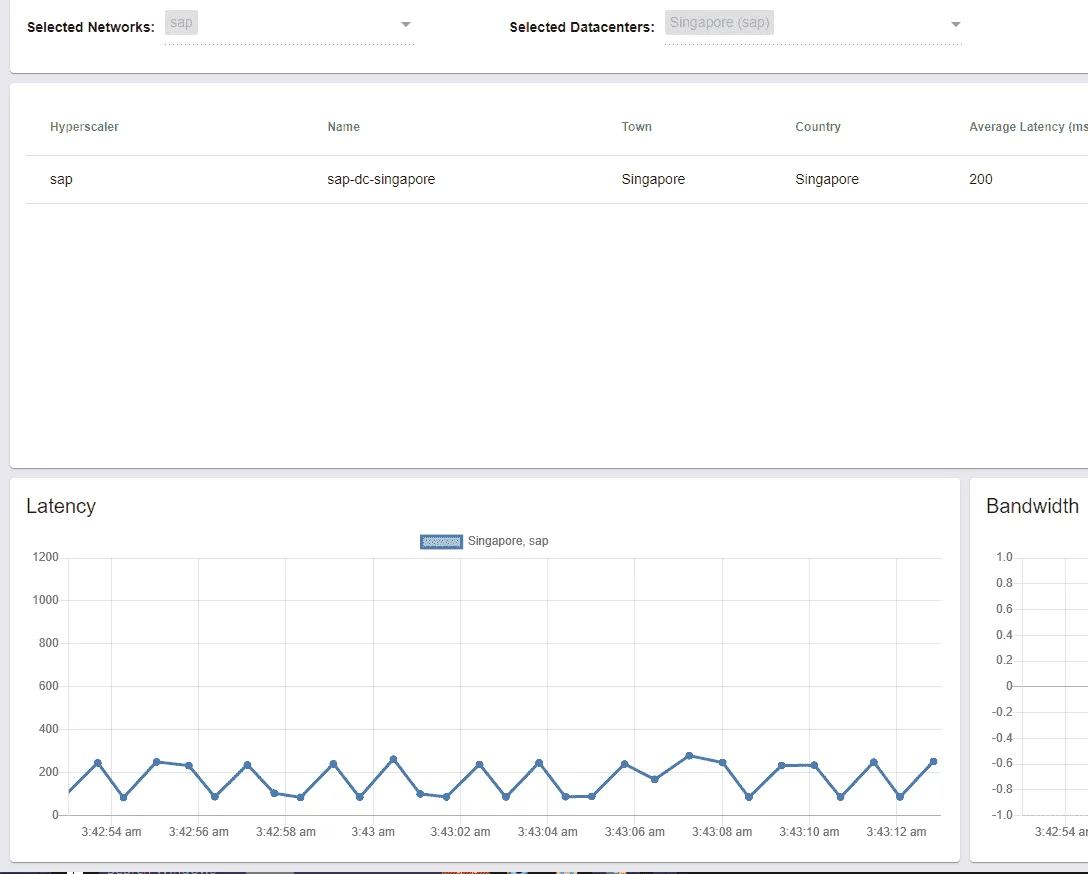The width and height of the screenshot is (1088, 874).
Task: Click the 3:43 am axis label
Action: (x=373, y=832)
